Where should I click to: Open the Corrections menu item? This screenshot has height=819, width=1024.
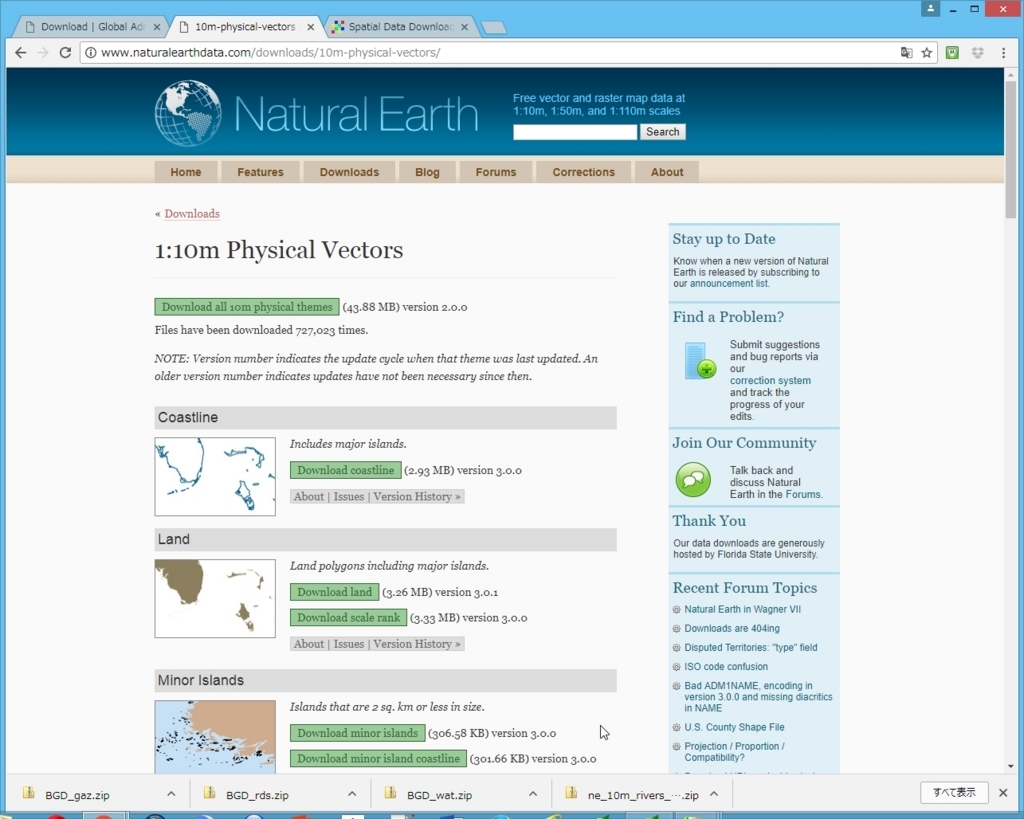(583, 172)
